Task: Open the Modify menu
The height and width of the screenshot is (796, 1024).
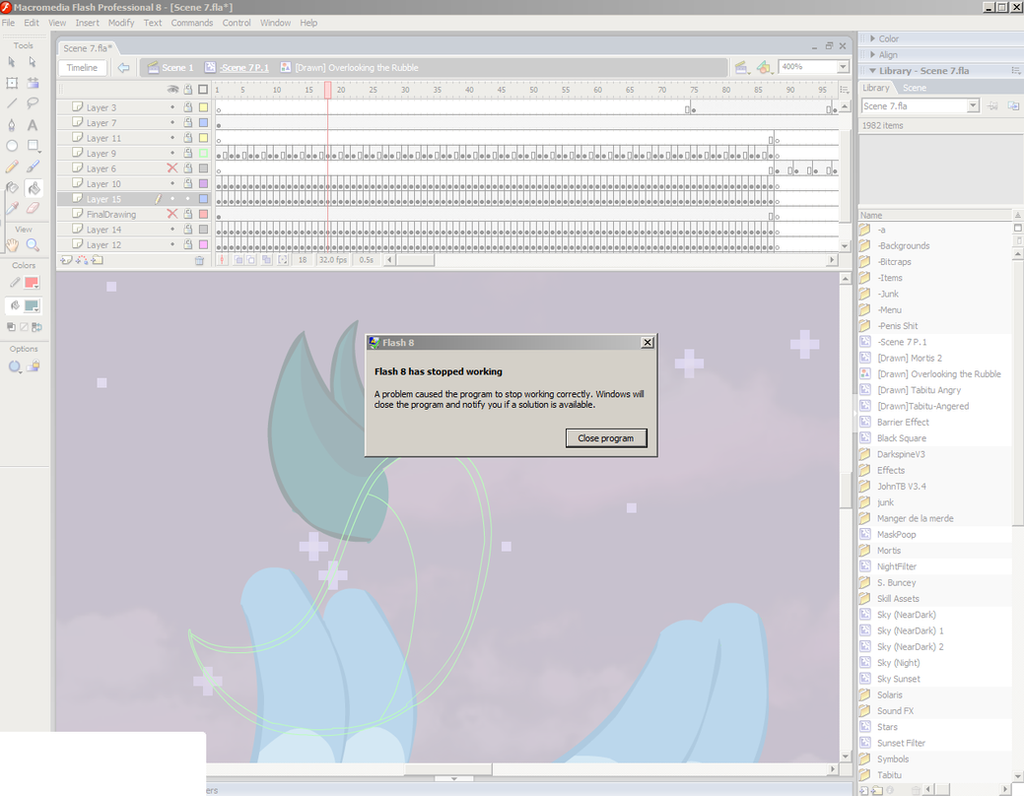Action: [x=121, y=23]
